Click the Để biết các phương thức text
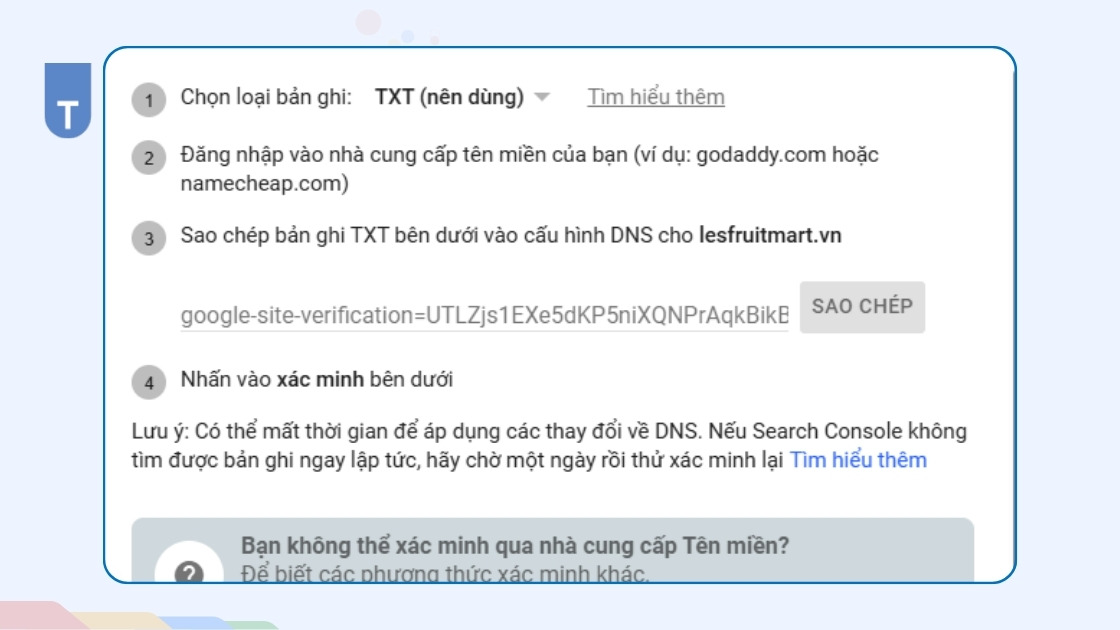Image resolution: width=1120 pixels, height=630 pixels. click(445, 574)
